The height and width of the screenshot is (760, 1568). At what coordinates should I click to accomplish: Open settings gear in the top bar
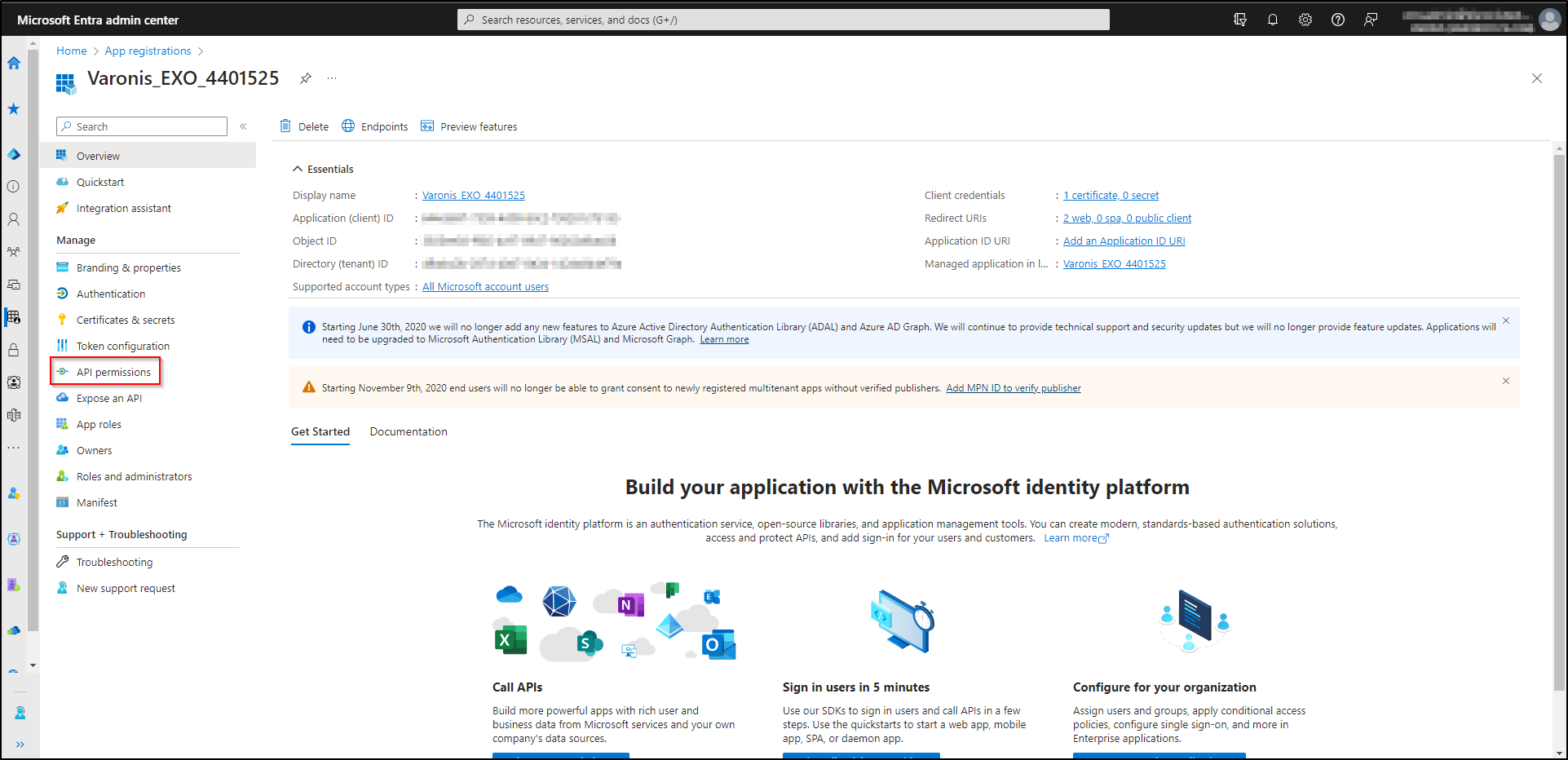coord(1305,19)
